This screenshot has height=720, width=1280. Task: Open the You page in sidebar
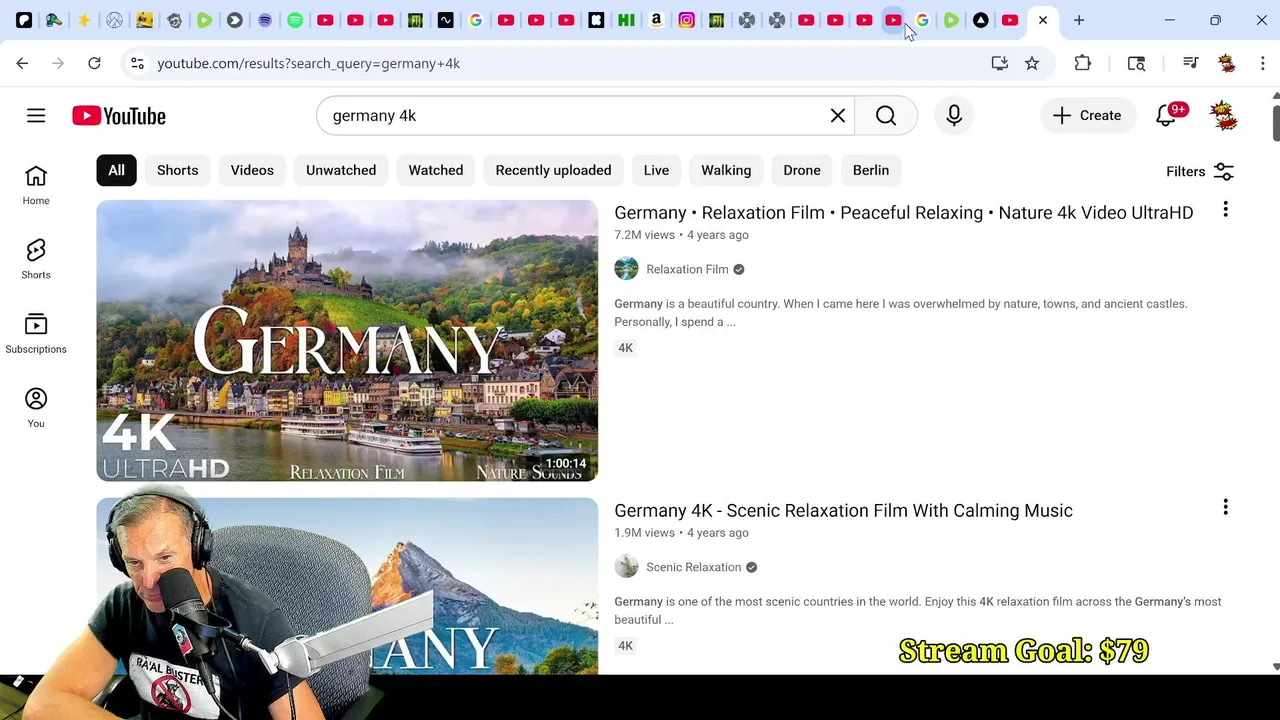click(36, 408)
